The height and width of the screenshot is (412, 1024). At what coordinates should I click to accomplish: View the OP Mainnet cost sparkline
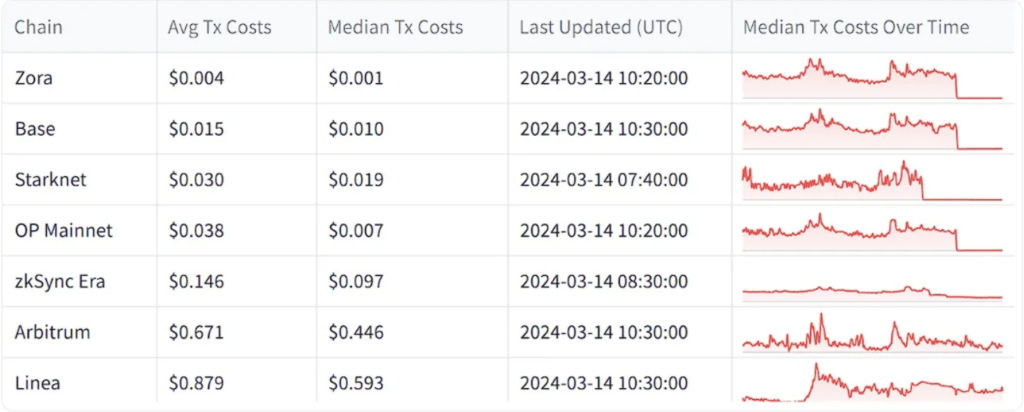[x=872, y=231]
